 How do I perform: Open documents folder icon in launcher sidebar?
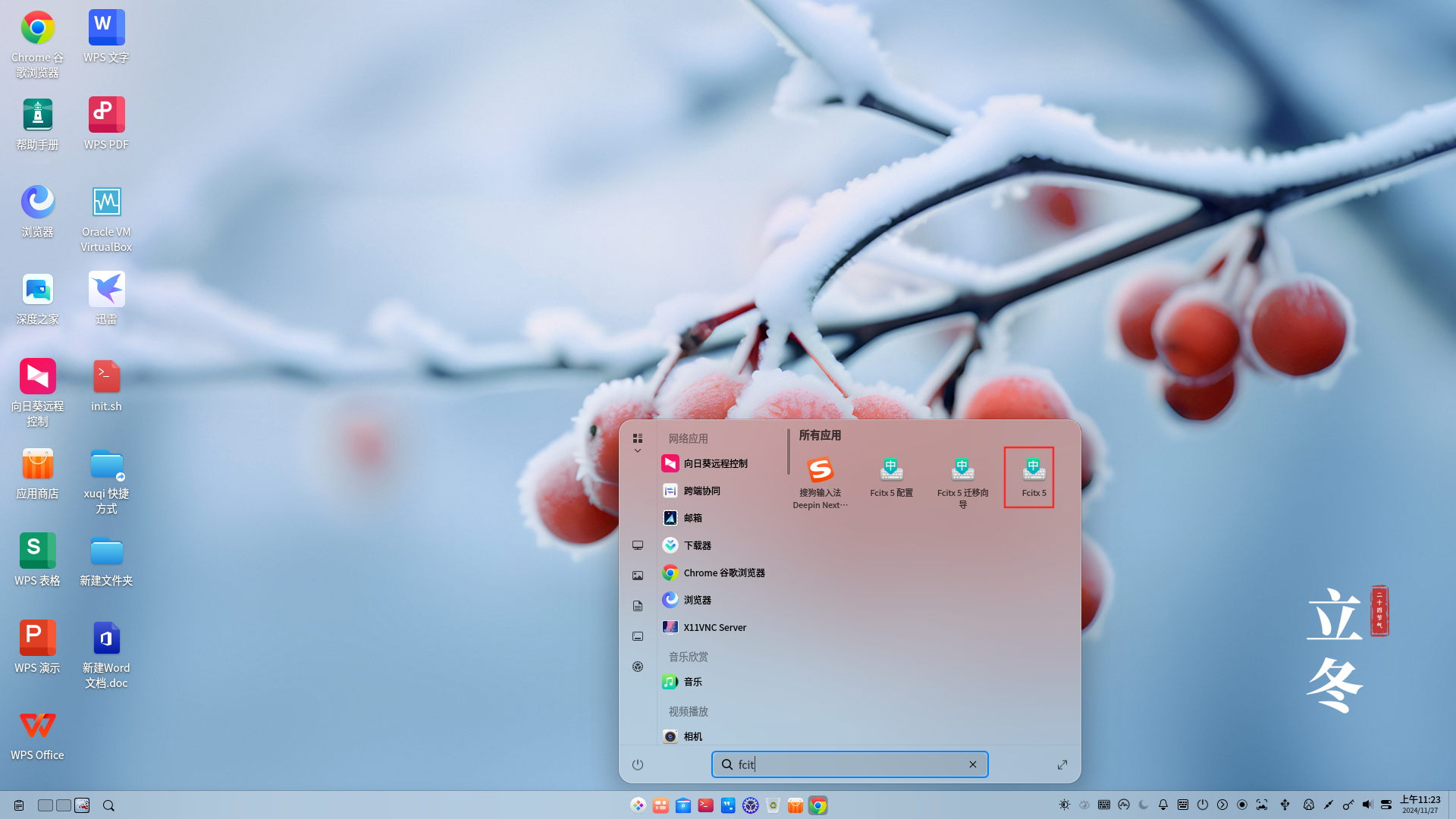(x=638, y=606)
